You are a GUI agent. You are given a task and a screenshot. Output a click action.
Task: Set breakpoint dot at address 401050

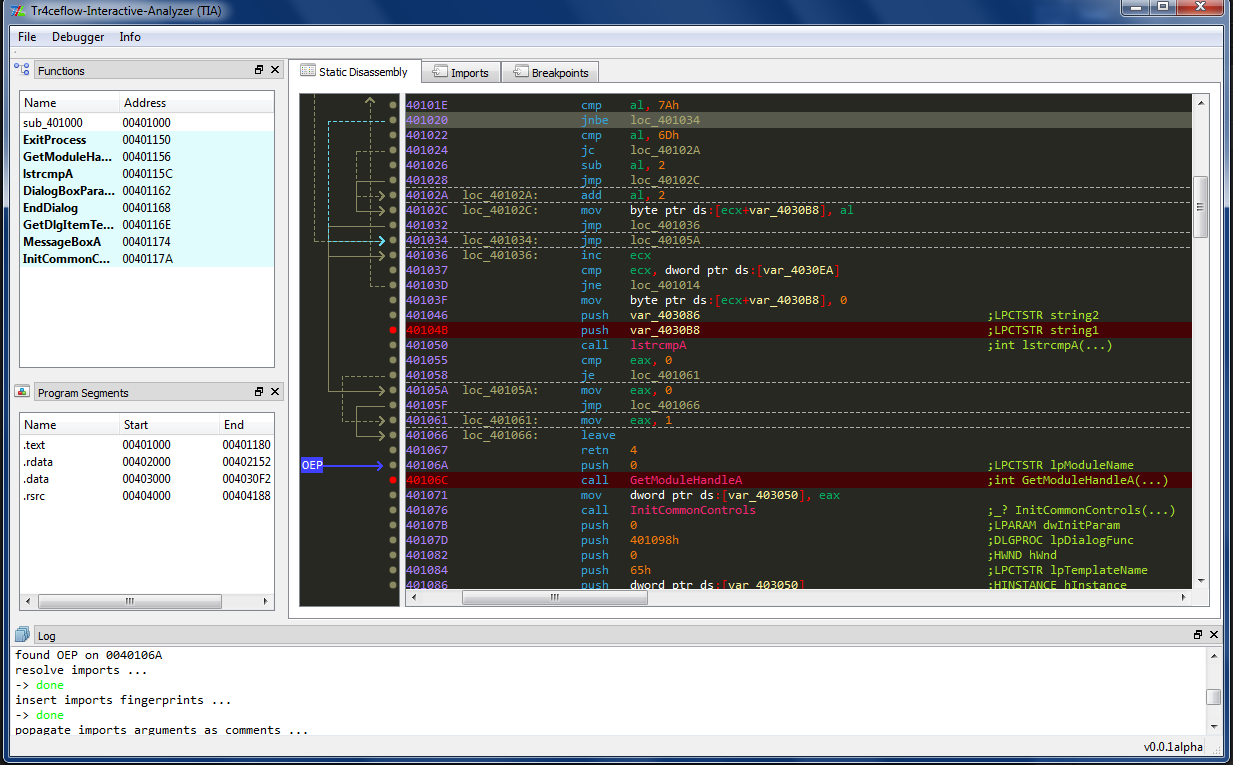(393, 345)
